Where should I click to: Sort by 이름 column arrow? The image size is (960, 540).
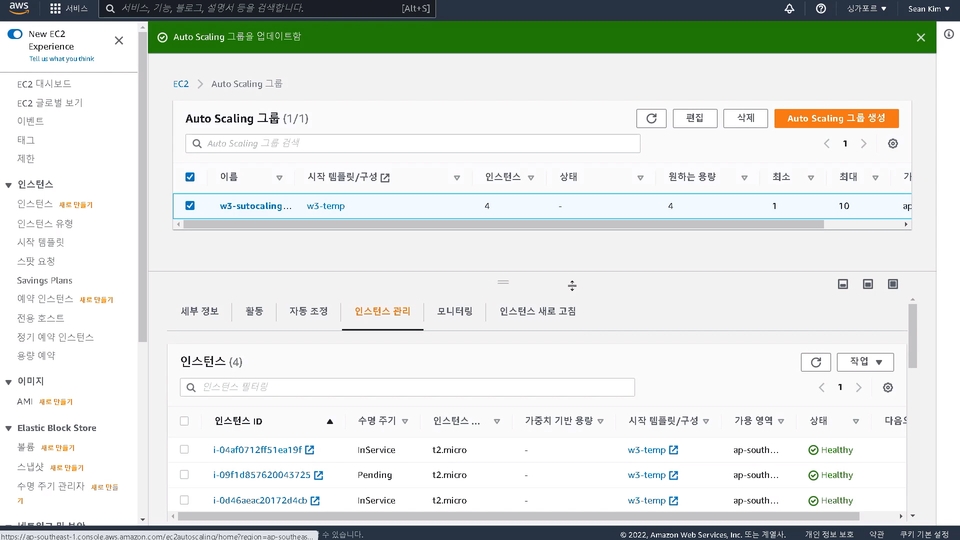point(279,178)
